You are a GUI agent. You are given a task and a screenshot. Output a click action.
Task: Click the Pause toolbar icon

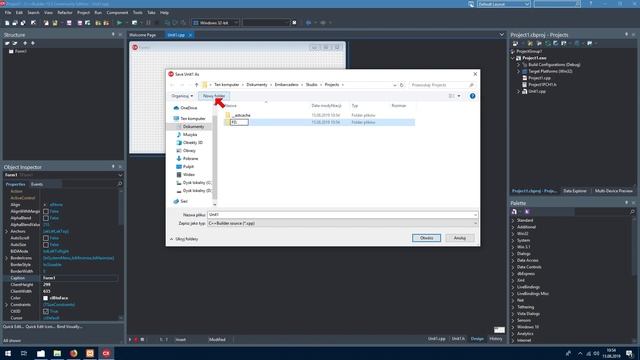[148, 23]
